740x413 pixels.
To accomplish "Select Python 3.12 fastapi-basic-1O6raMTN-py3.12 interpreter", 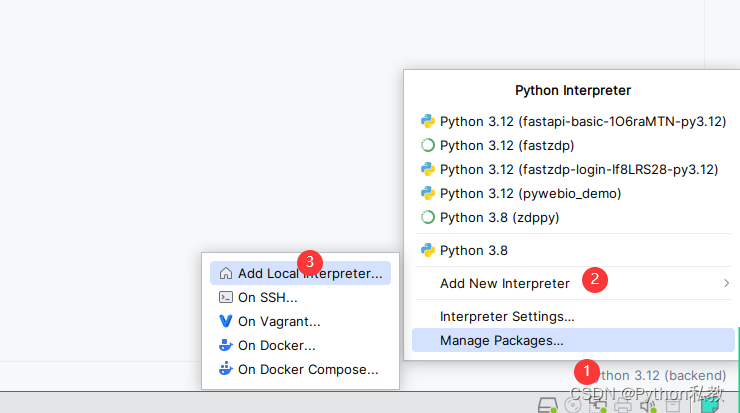I will 573,121.
